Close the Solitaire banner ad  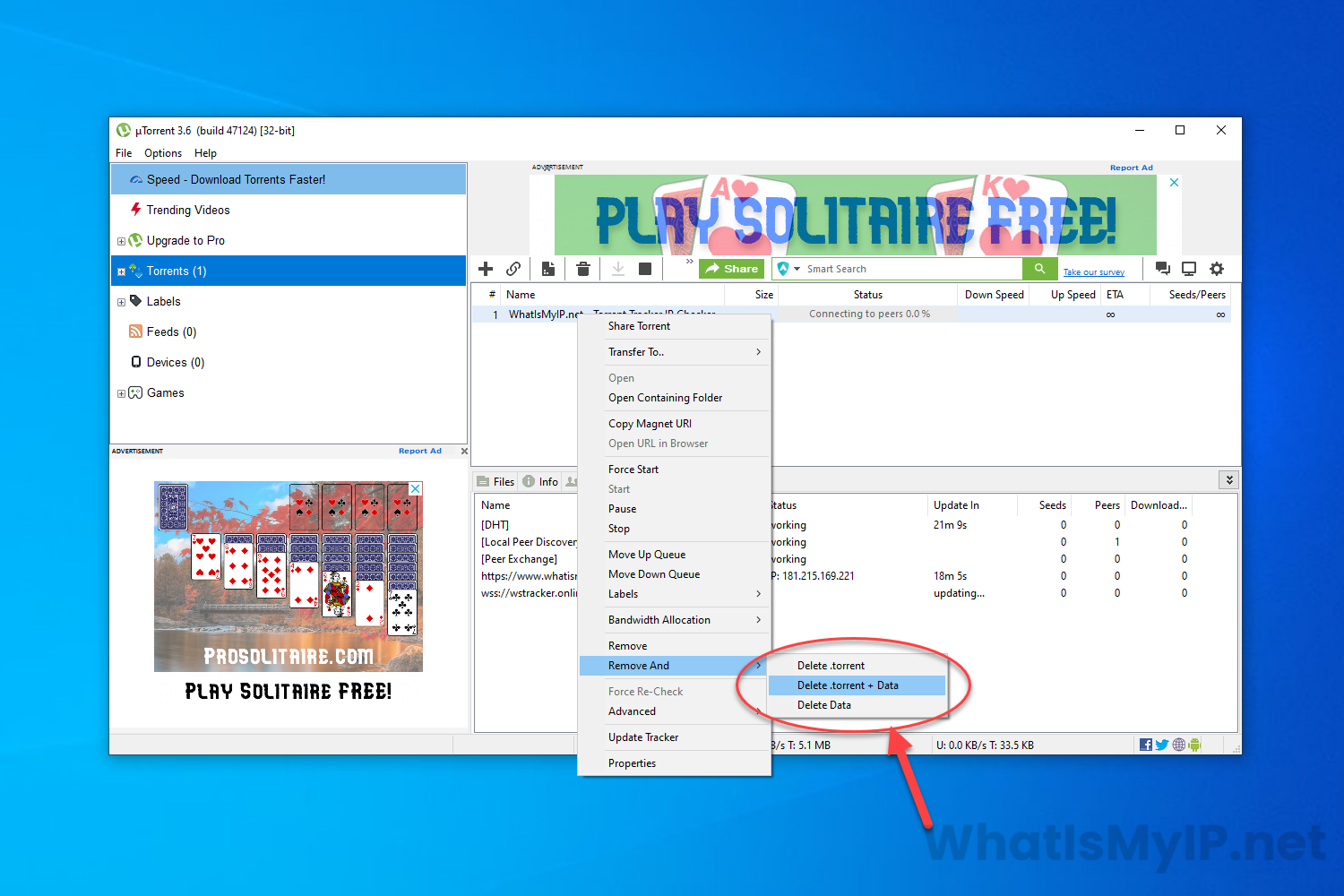[x=1174, y=182]
